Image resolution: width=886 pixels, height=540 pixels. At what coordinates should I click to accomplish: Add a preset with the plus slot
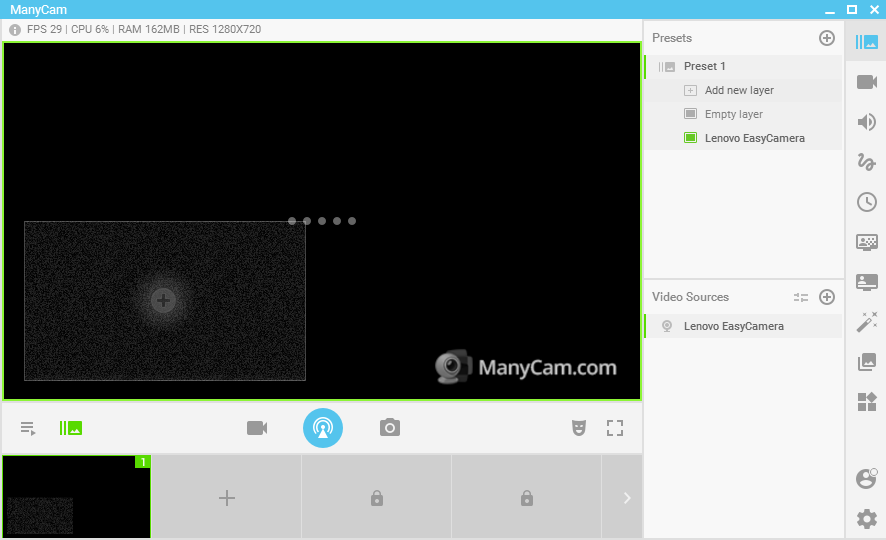(227, 498)
